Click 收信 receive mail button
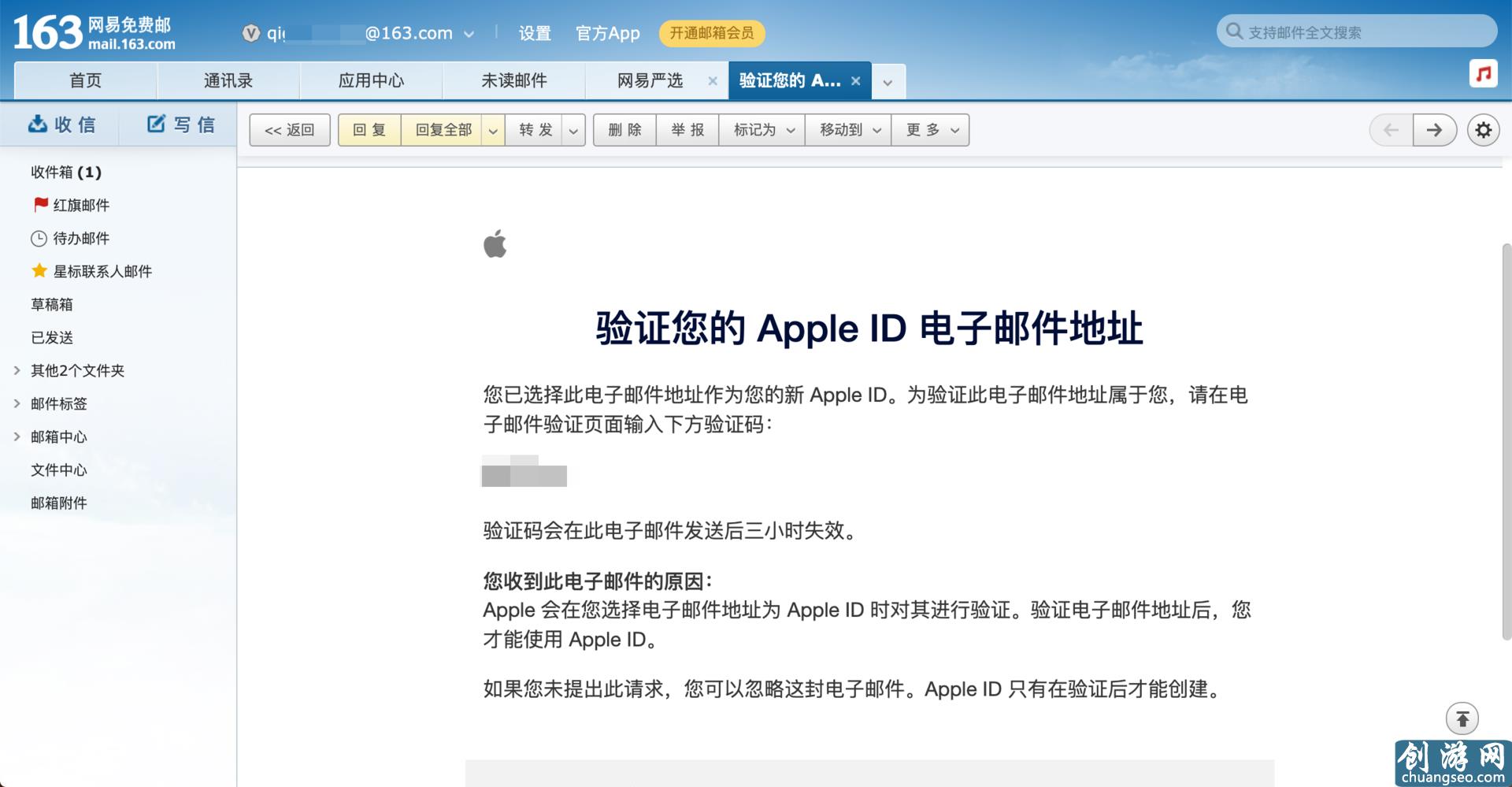The width and height of the screenshot is (1512, 787). pyautogui.click(x=61, y=124)
